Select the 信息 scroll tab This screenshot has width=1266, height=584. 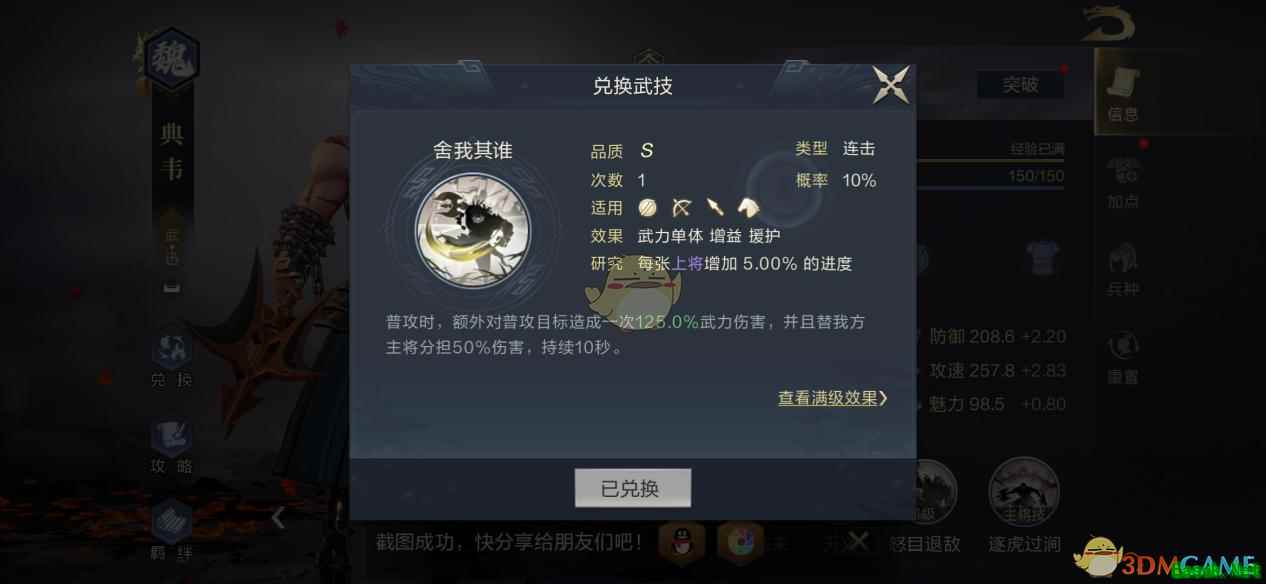(1124, 89)
